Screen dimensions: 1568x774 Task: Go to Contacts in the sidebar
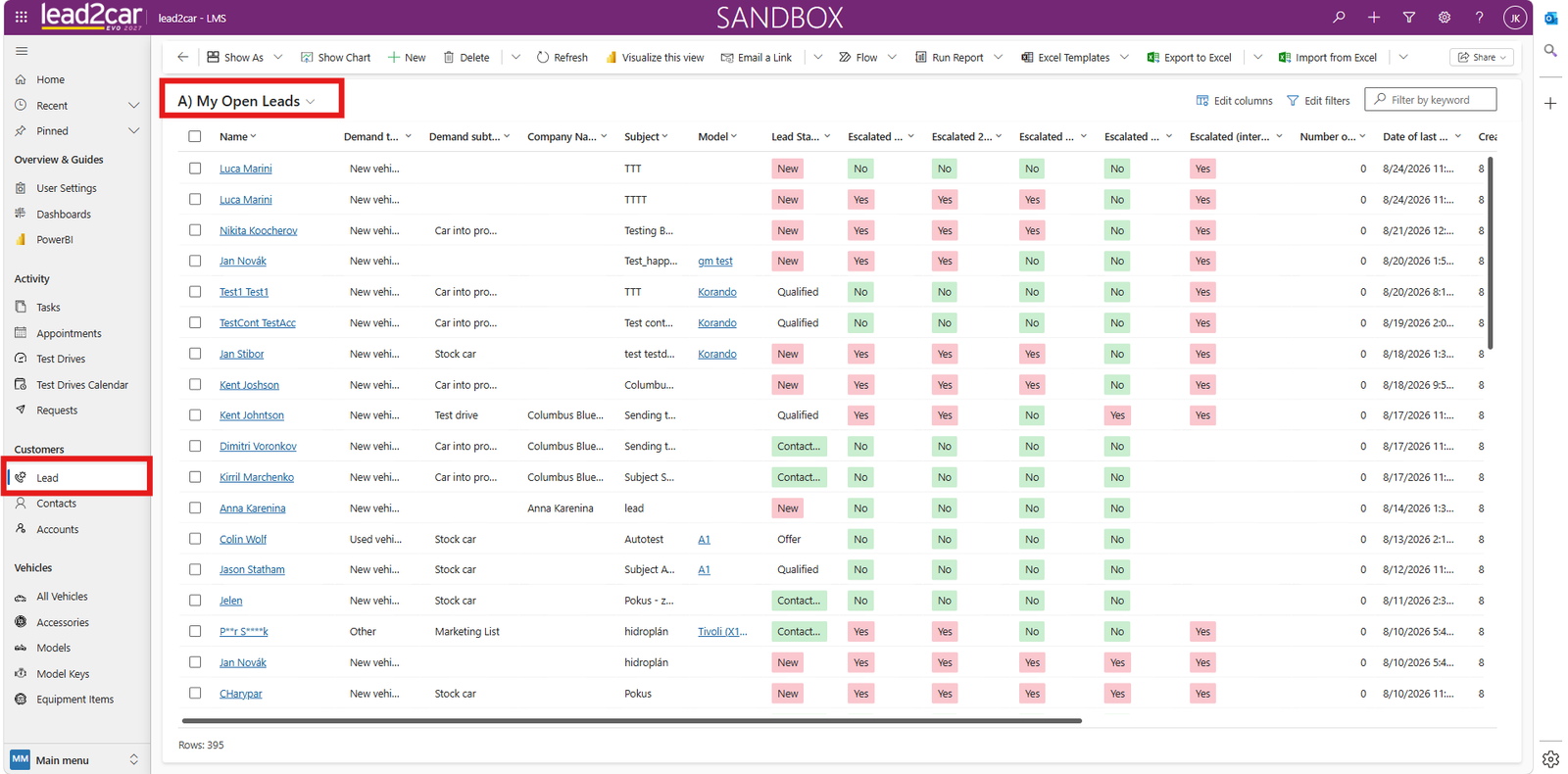56,503
